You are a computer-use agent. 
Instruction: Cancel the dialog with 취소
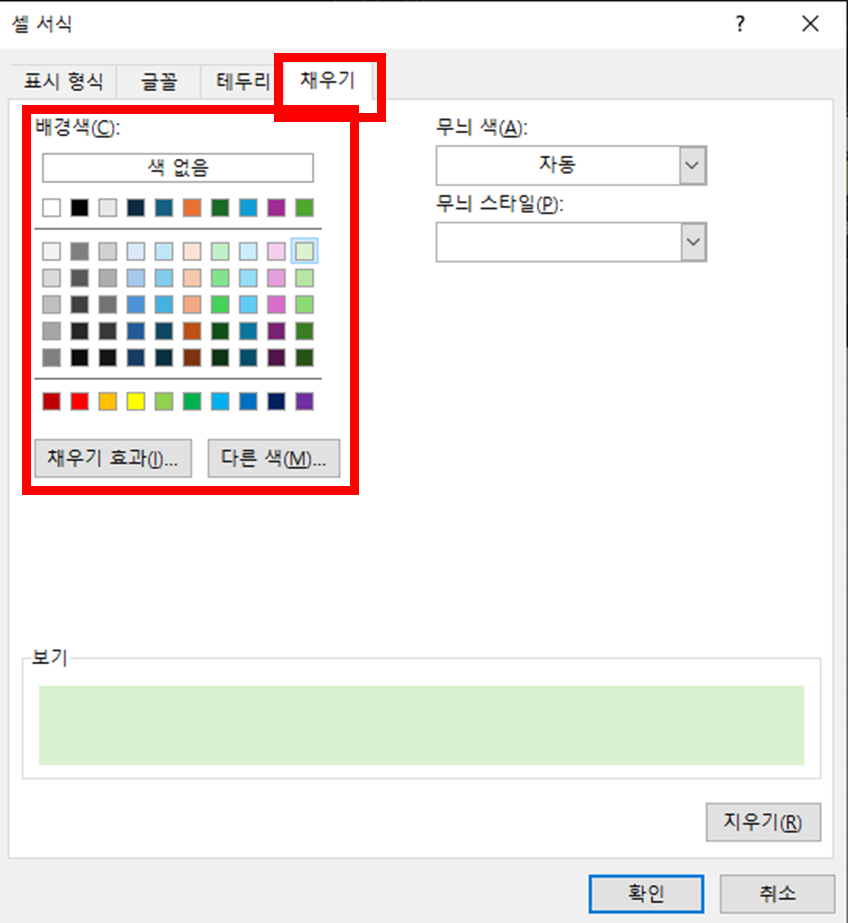click(x=778, y=894)
